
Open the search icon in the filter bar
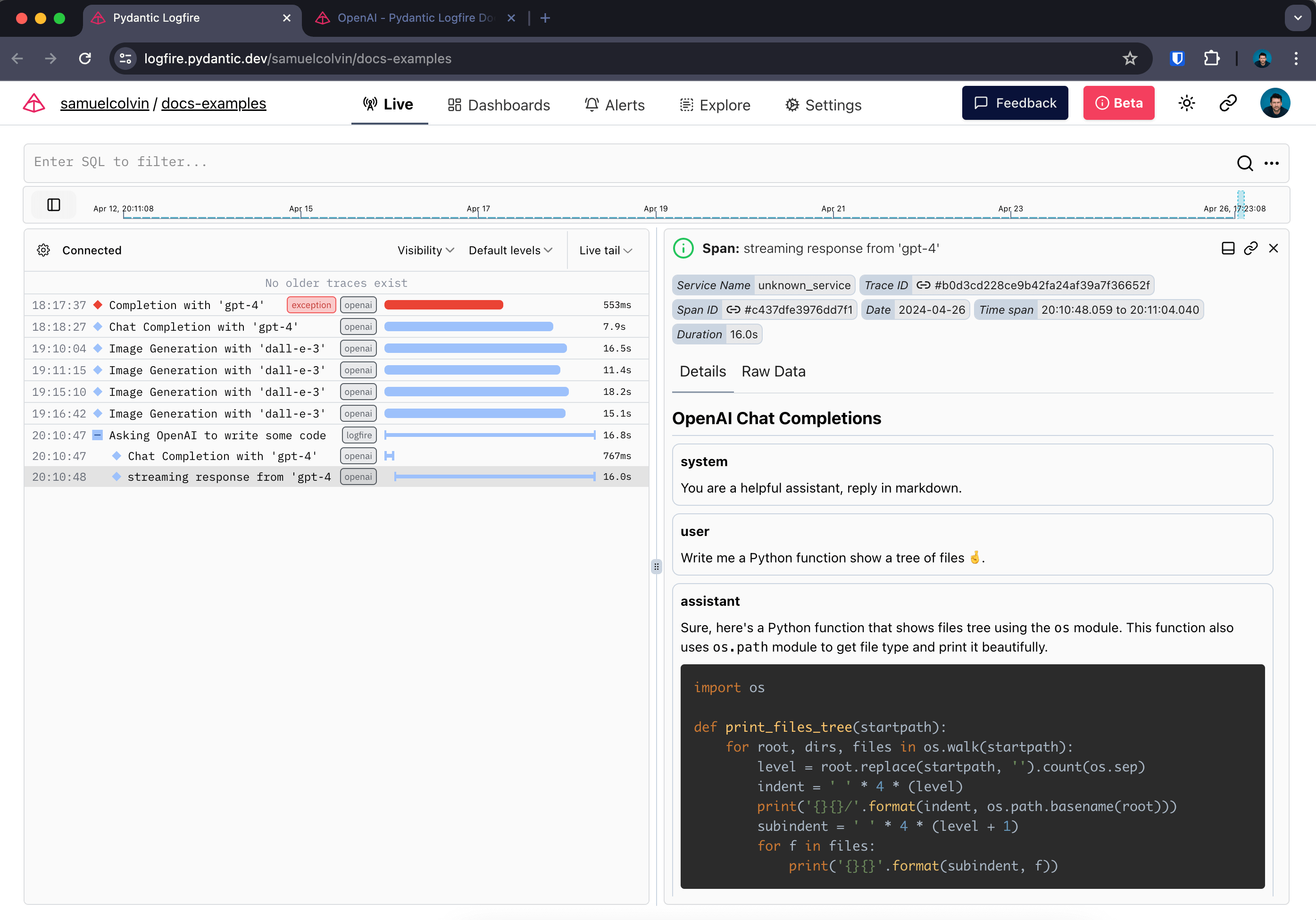(1245, 163)
